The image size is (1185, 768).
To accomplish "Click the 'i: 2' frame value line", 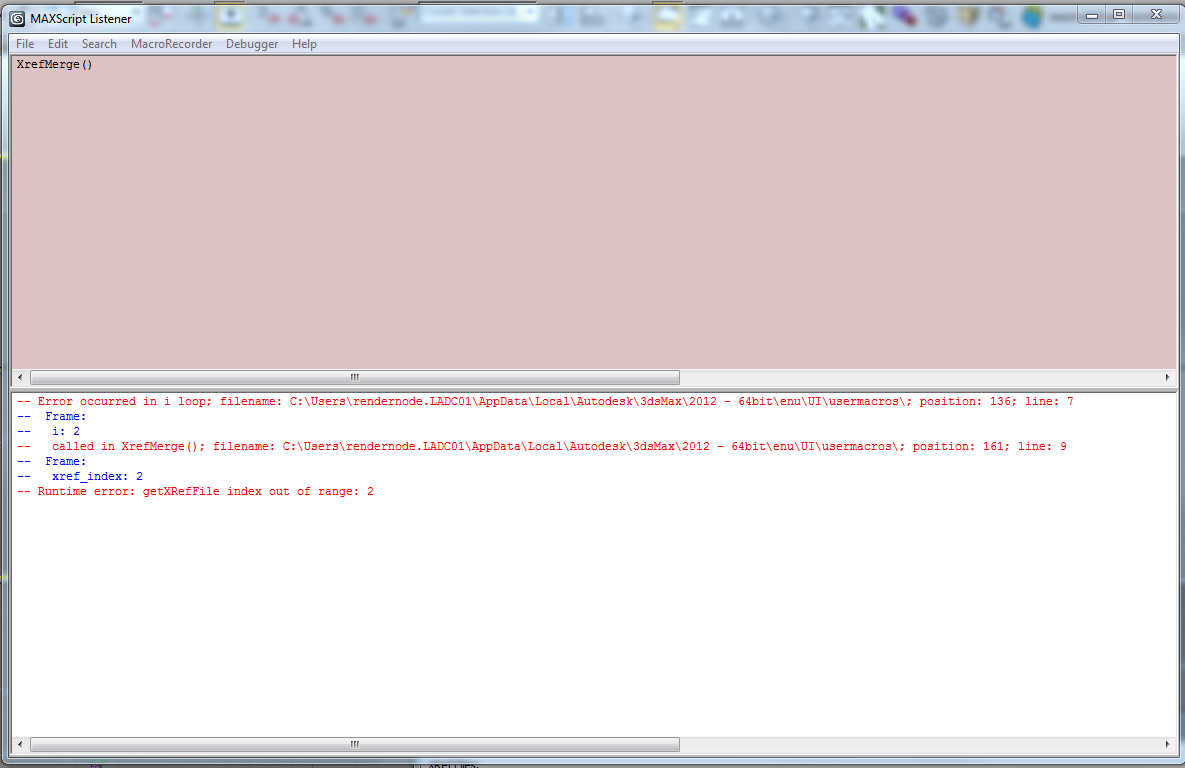I will click(x=48, y=432).
